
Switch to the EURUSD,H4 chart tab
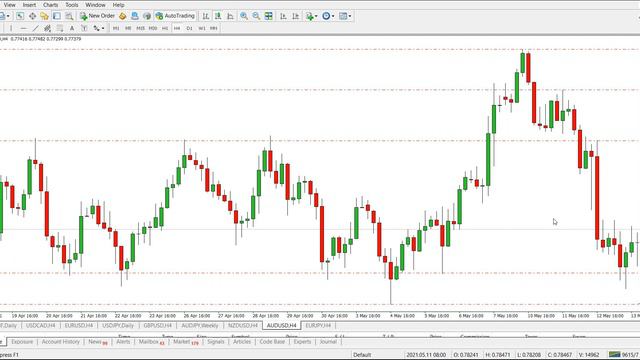[79, 325]
